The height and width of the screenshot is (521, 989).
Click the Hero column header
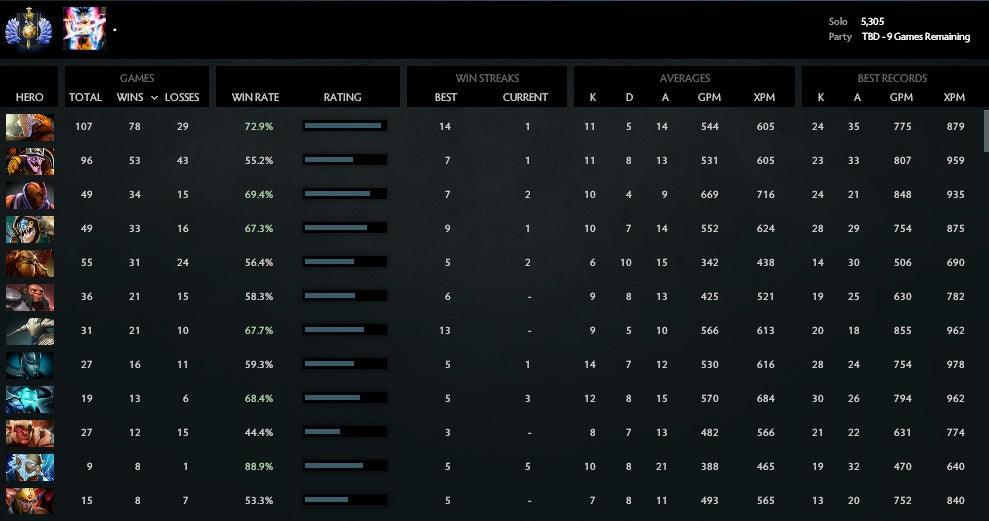tap(30, 98)
